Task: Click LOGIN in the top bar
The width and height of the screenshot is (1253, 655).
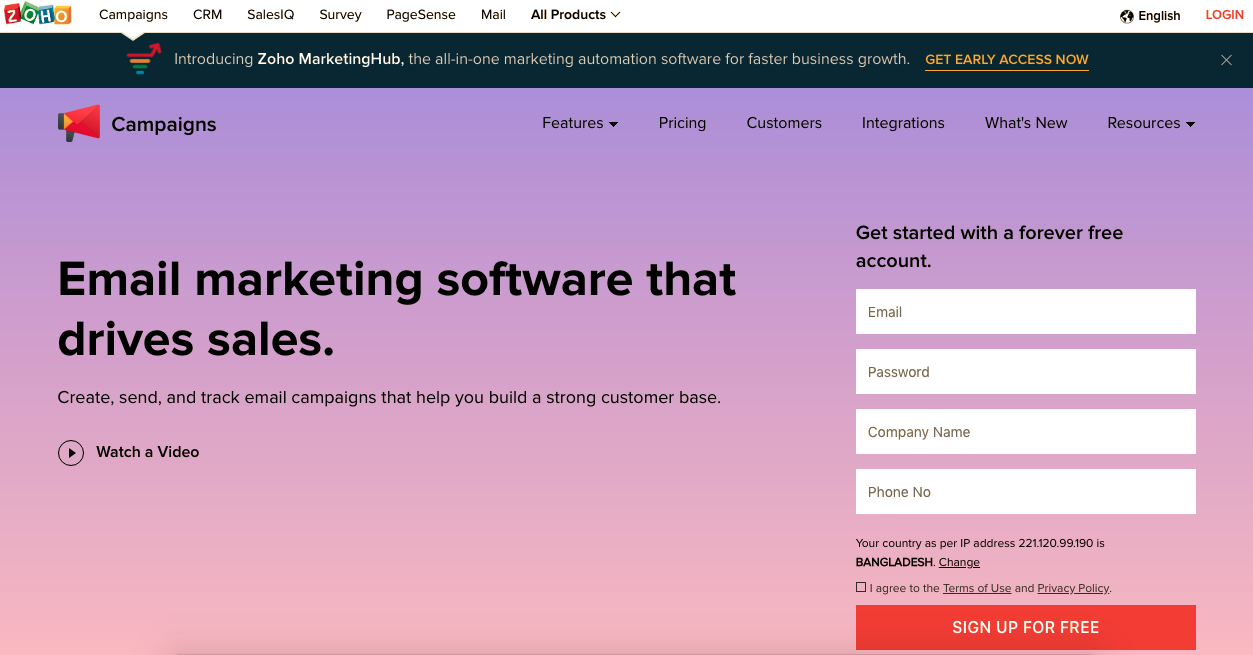Action: point(1224,15)
